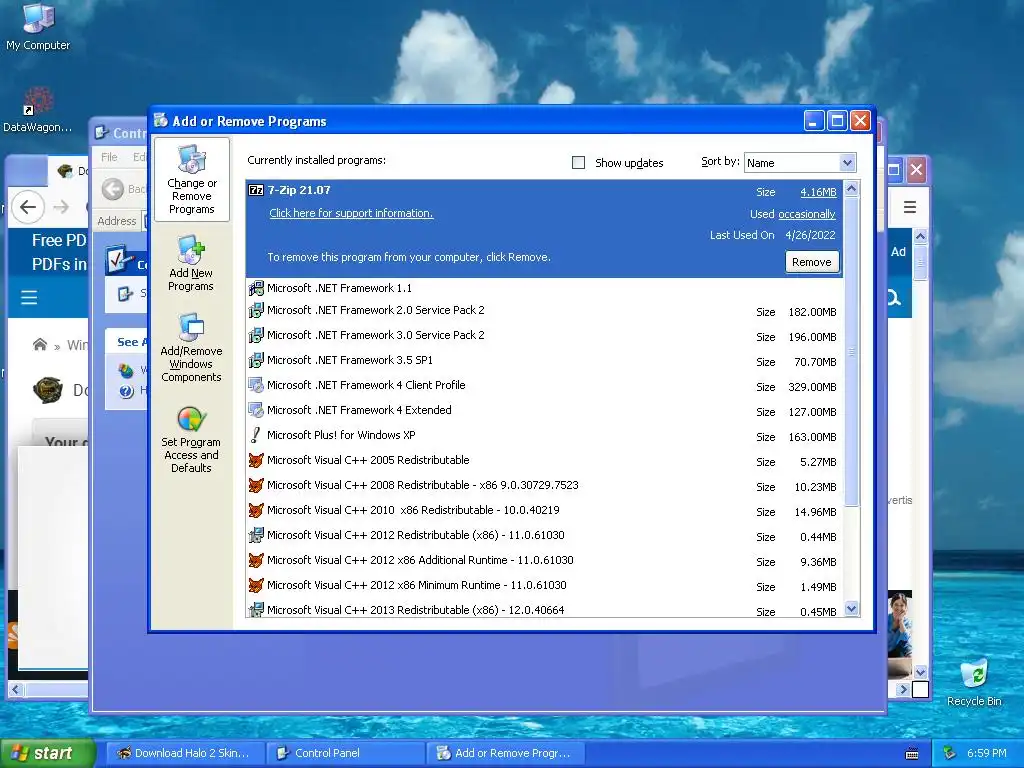Click the .NET Framework 4 Extended icon
The height and width of the screenshot is (768, 1024).
tap(256, 410)
